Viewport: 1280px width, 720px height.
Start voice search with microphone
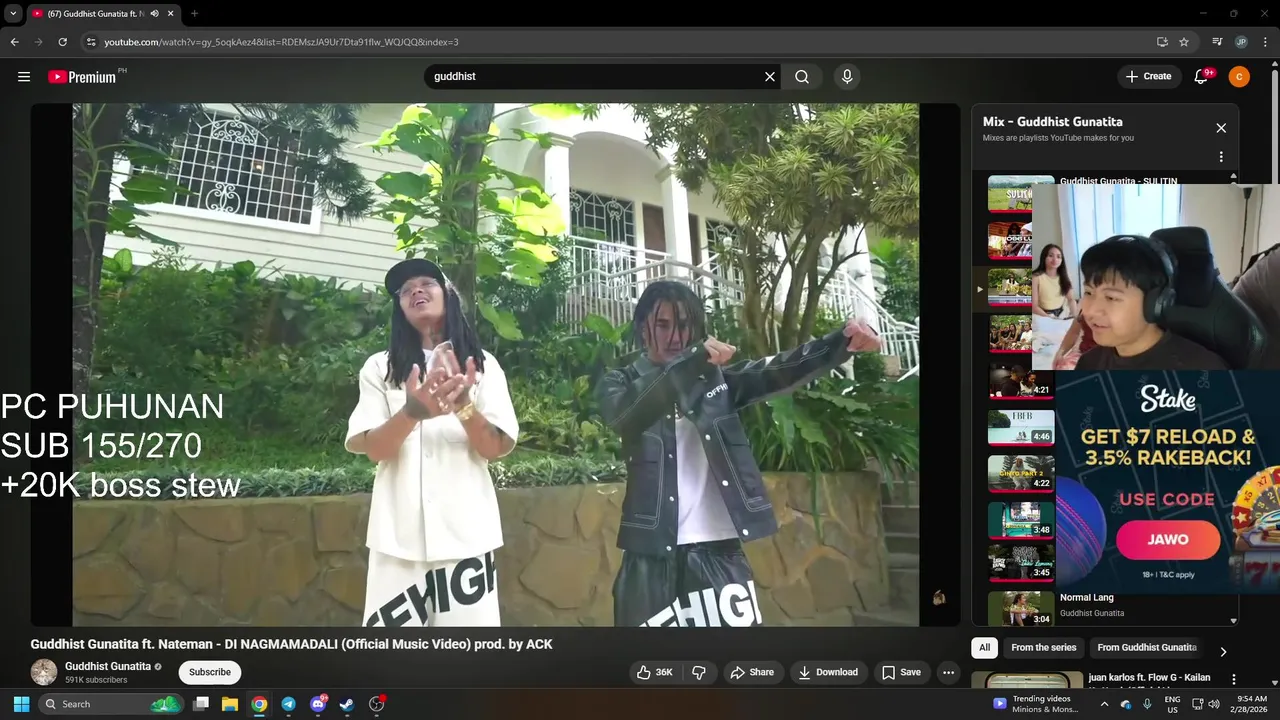click(x=847, y=76)
